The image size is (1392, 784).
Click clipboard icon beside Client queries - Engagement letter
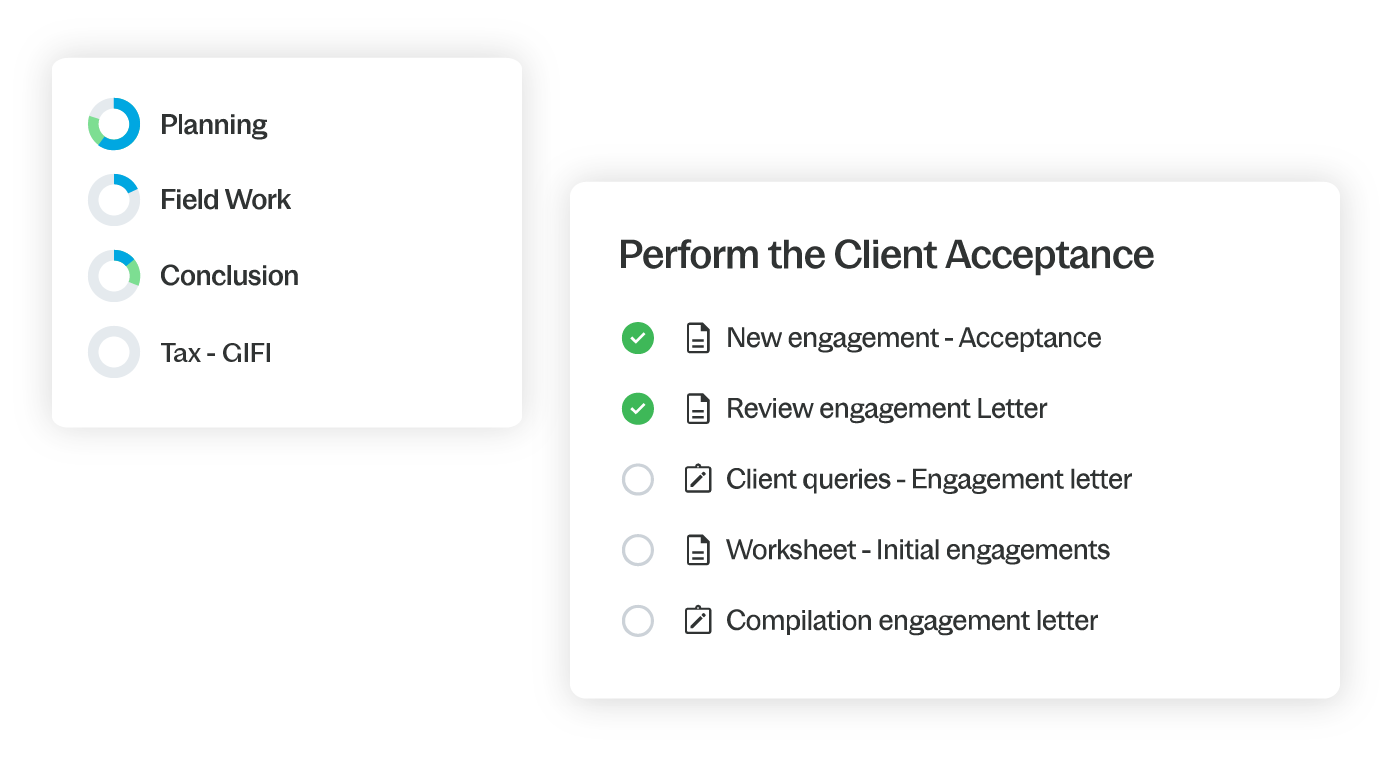point(697,479)
